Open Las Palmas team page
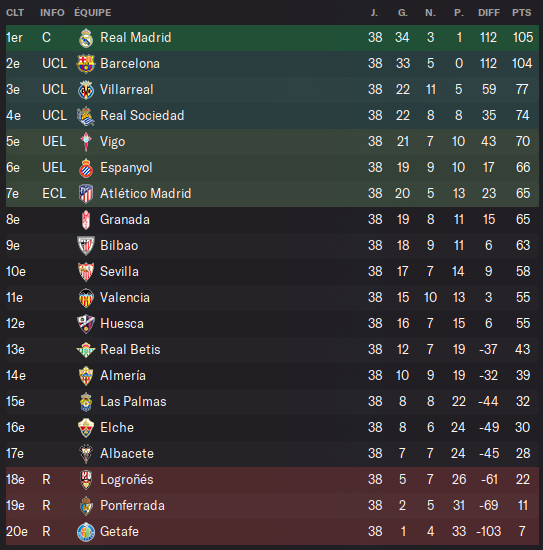Screen dimensions: 543x550 click(133, 402)
